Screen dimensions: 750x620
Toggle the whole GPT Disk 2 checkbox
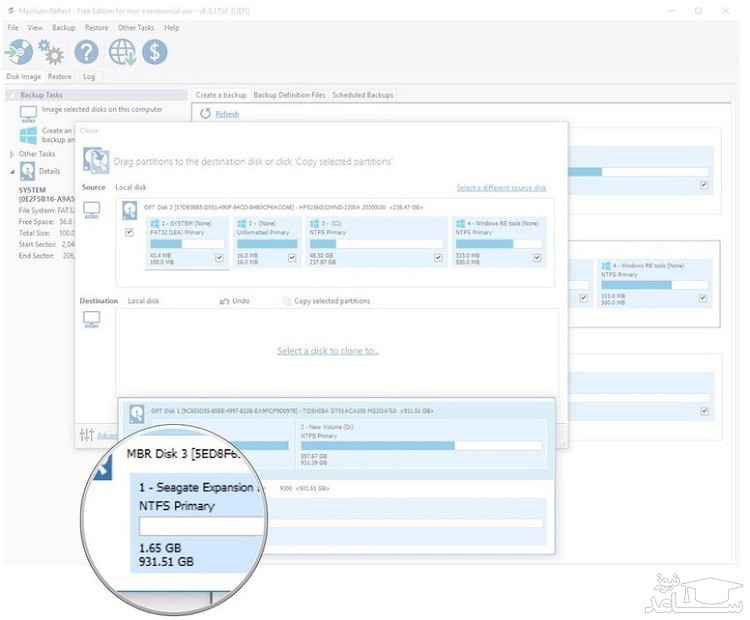129,232
